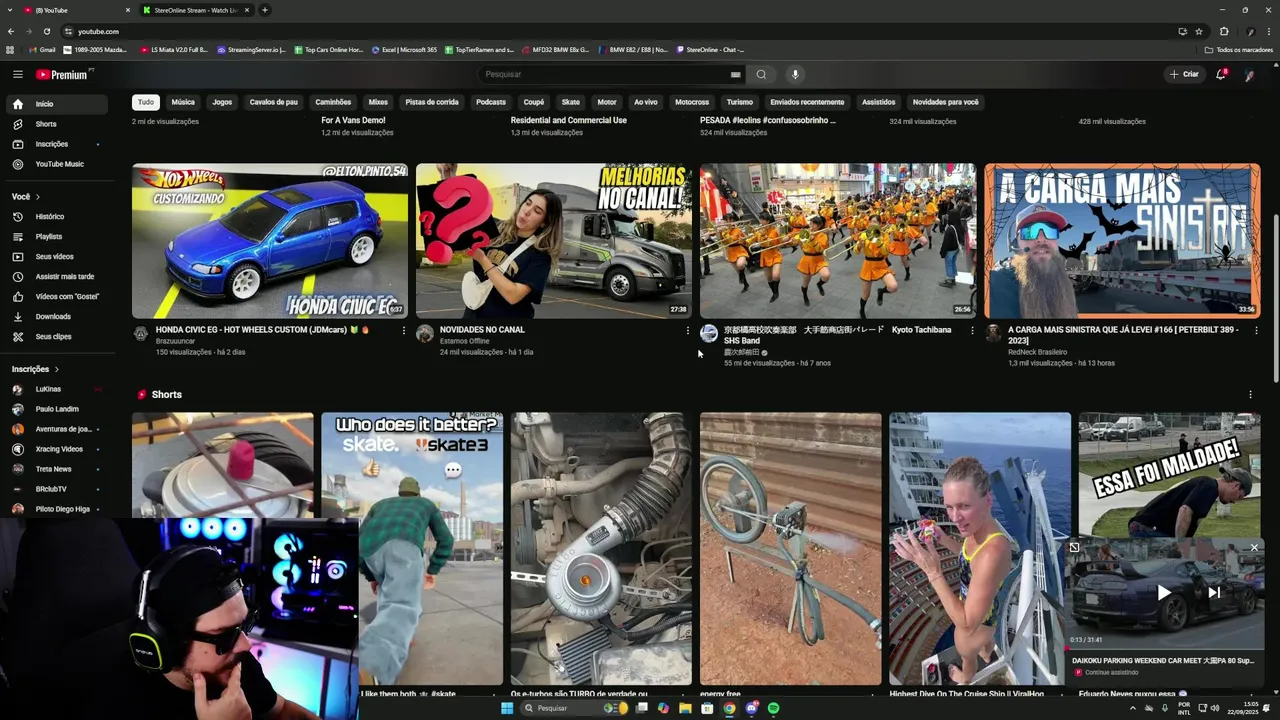This screenshot has width=1280, height=720.
Task: Open the Xracing Videos subscription channel
Action: pyautogui.click(x=56, y=449)
